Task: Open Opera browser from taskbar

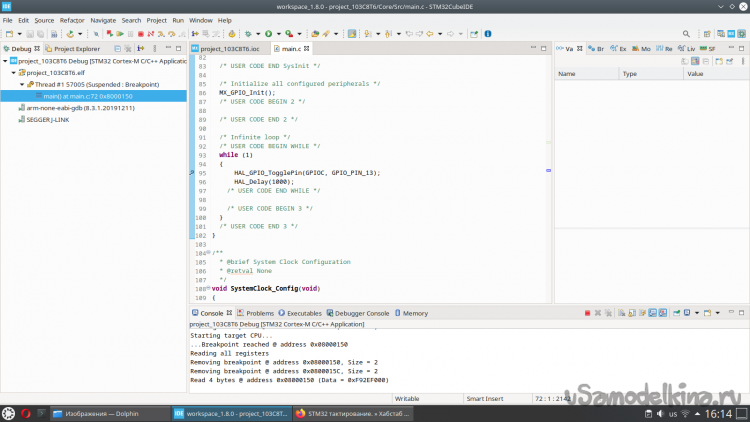Action: tap(27, 413)
